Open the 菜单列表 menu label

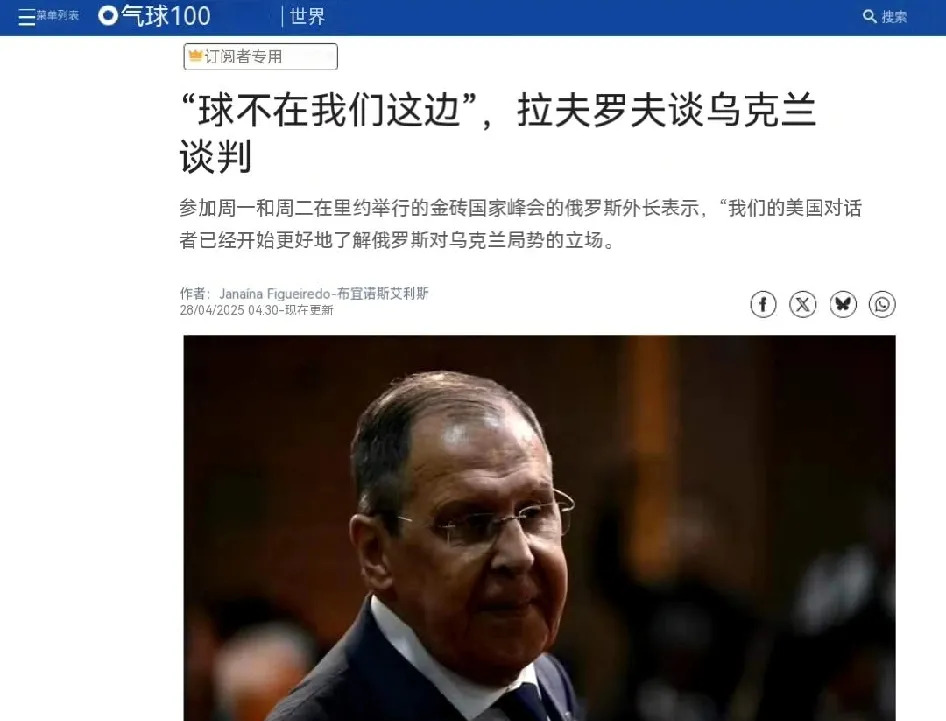pos(58,16)
